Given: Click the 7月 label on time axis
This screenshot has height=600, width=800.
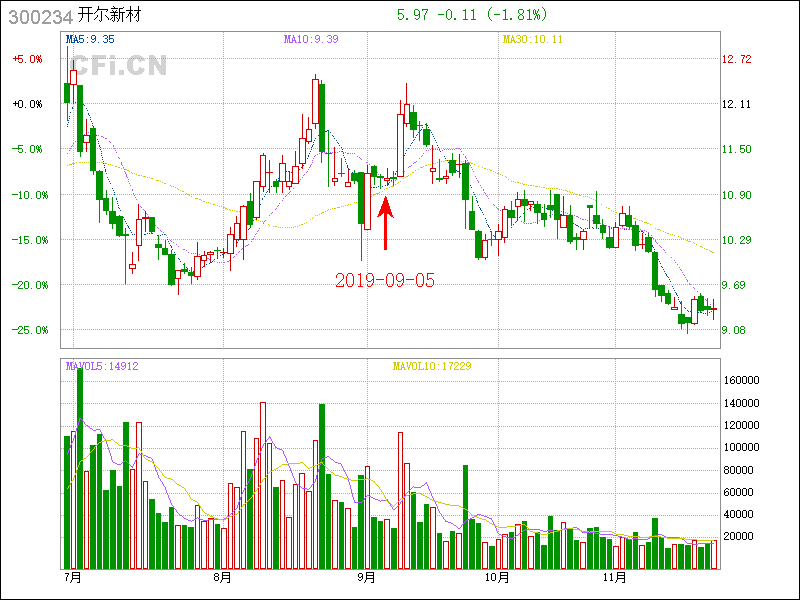Looking at the screenshot, I should point(71,577).
